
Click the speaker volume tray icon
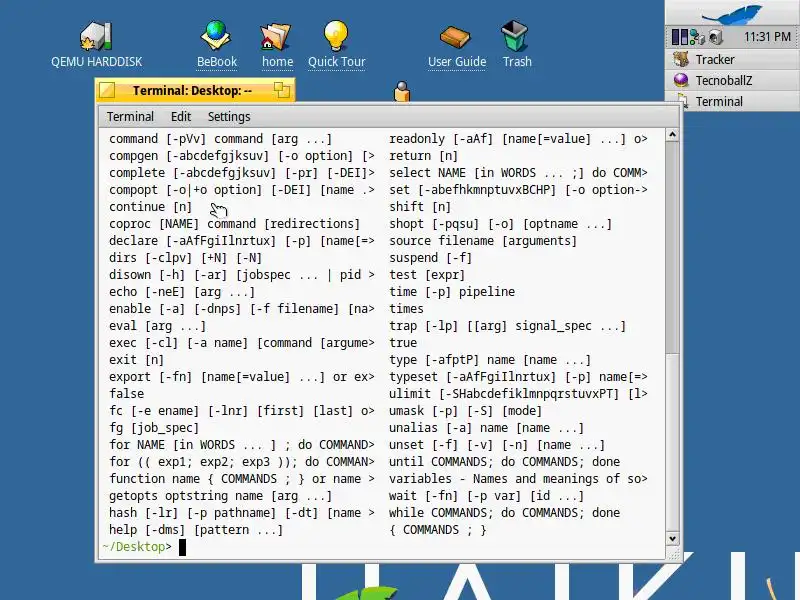tap(716, 37)
